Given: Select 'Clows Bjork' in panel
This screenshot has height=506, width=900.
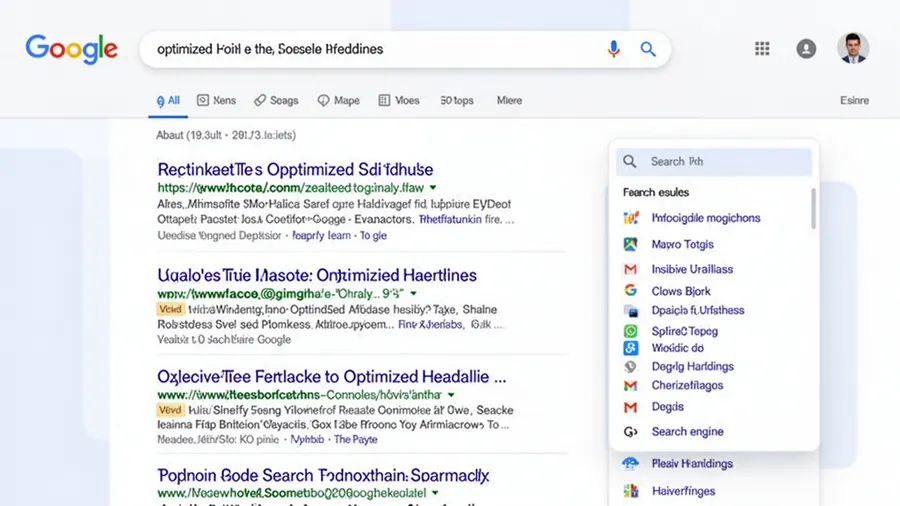Looking at the screenshot, I should point(681,291).
